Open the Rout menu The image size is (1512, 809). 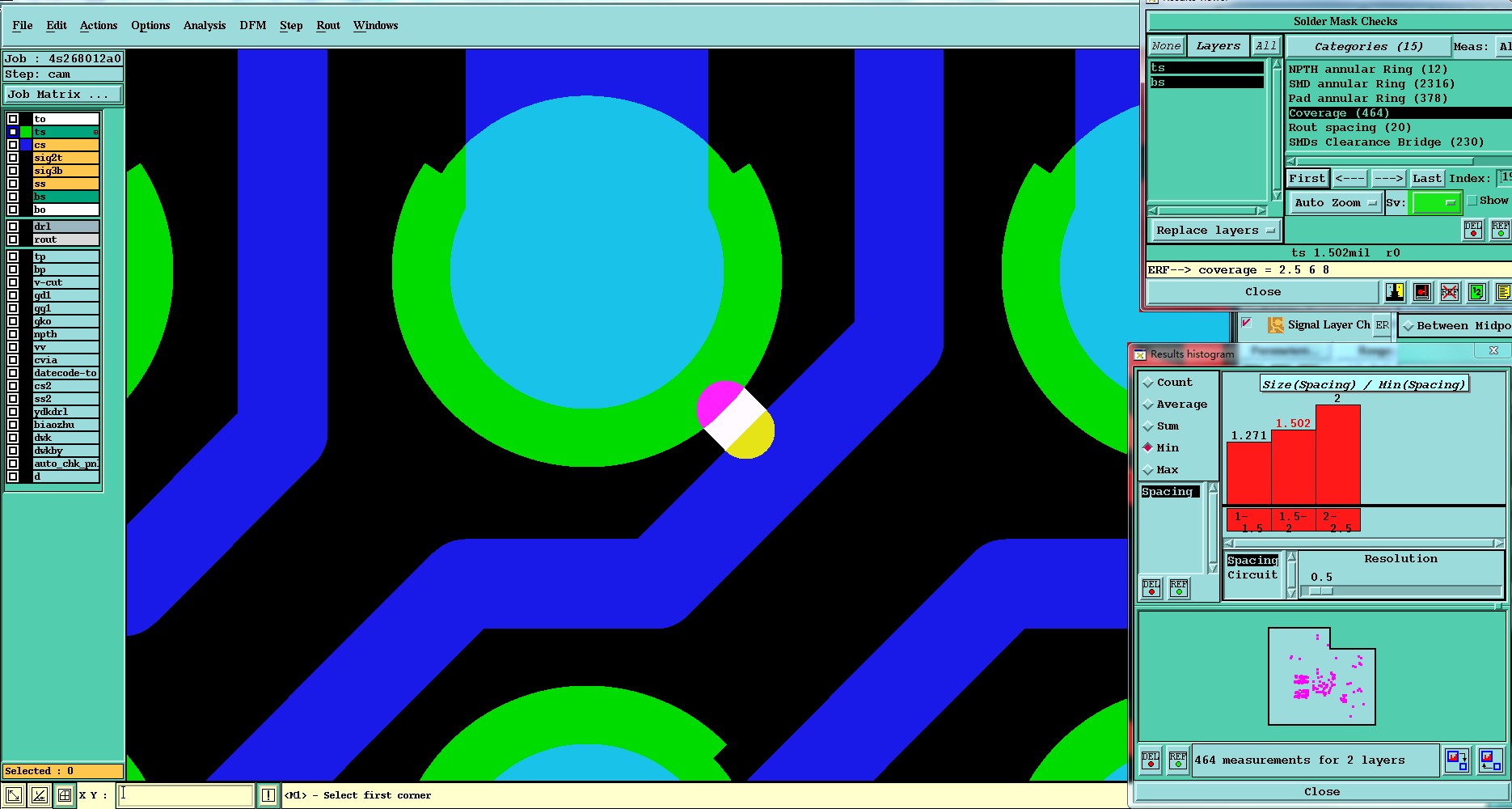point(328,26)
